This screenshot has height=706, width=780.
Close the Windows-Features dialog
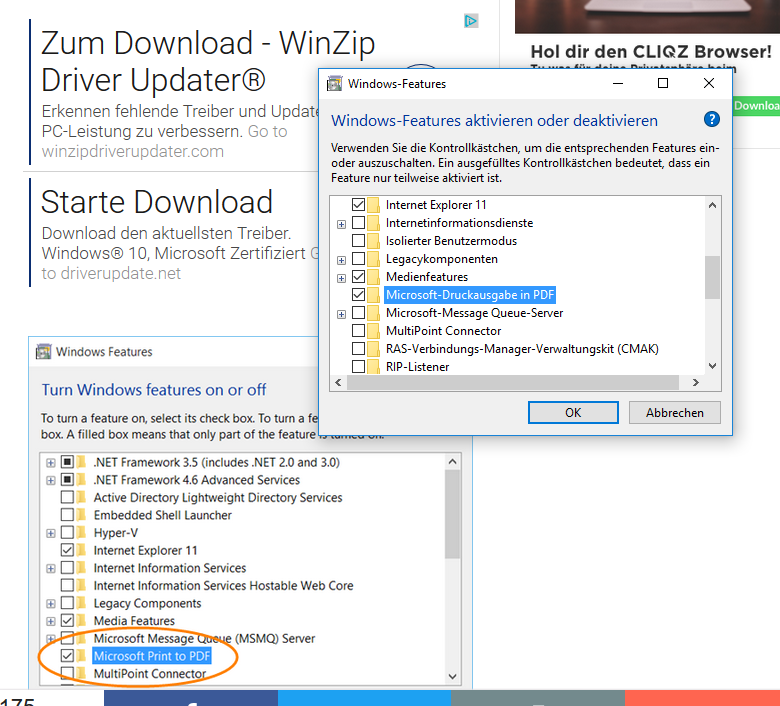(x=708, y=83)
